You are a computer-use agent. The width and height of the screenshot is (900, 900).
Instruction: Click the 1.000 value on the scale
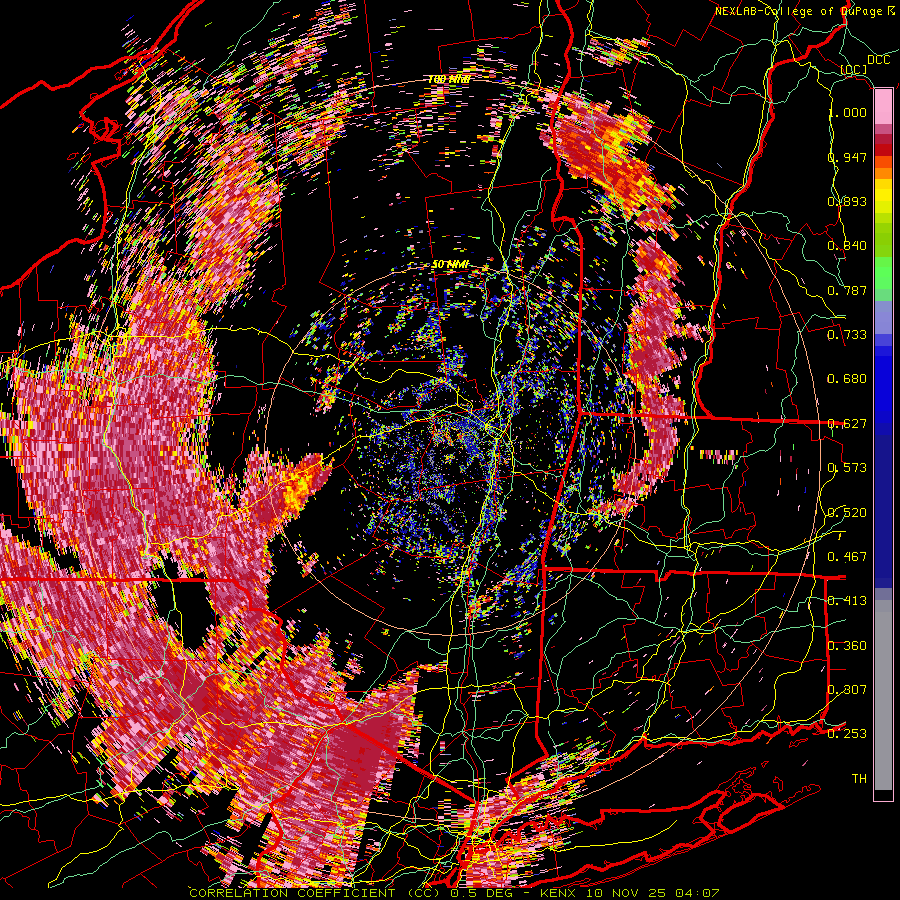[x=848, y=112]
